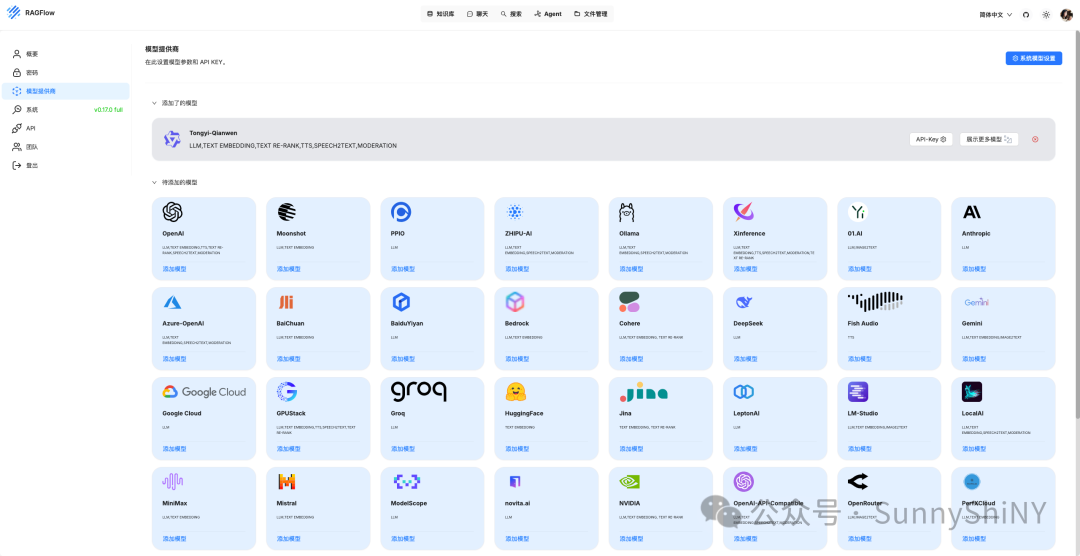Image resolution: width=1080 pixels, height=556 pixels.
Task: Click the LocalAI logo icon
Action: [x=972, y=392]
